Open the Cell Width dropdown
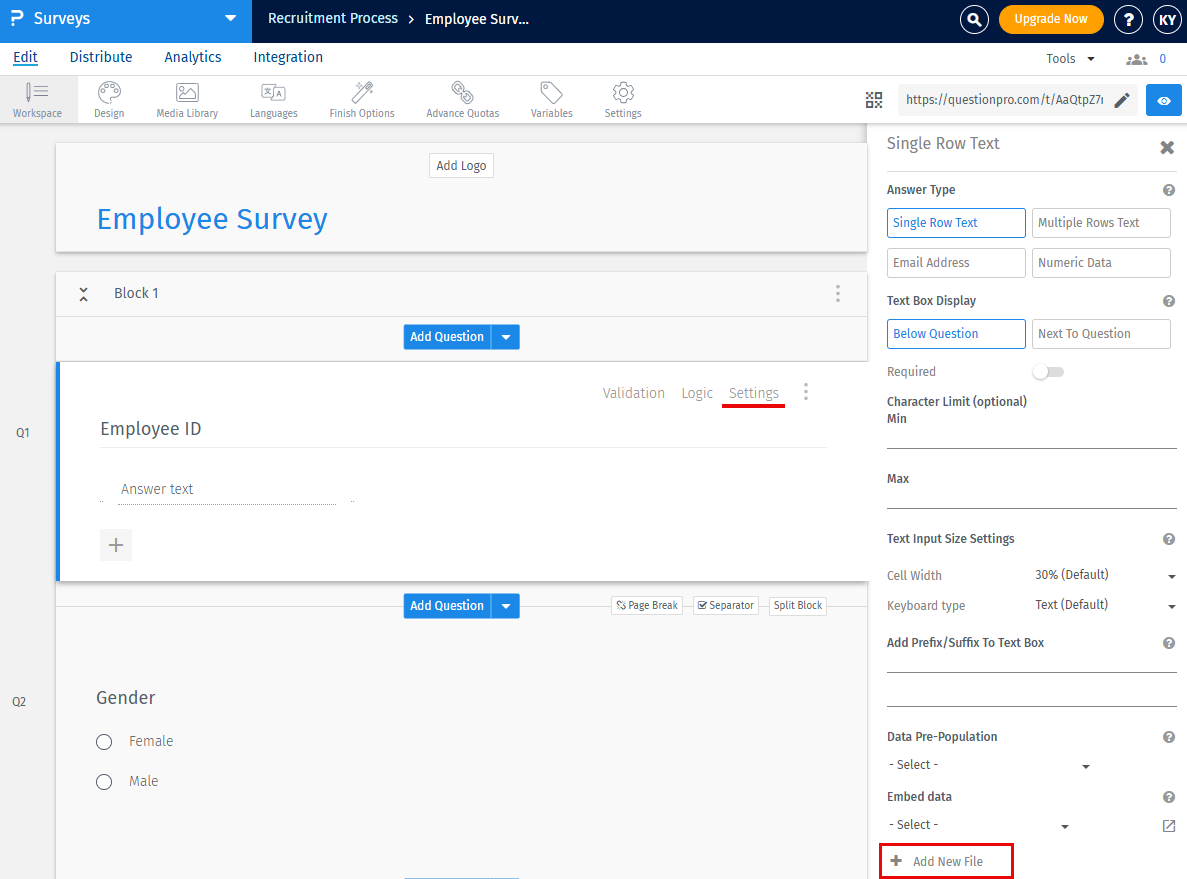1187x879 pixels. click(1105, 575)
